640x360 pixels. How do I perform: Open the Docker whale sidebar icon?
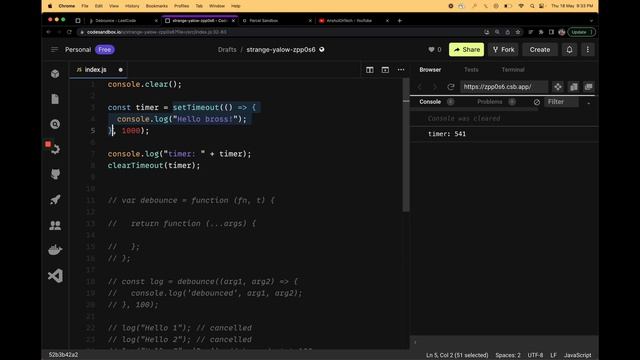pos(55,250)
